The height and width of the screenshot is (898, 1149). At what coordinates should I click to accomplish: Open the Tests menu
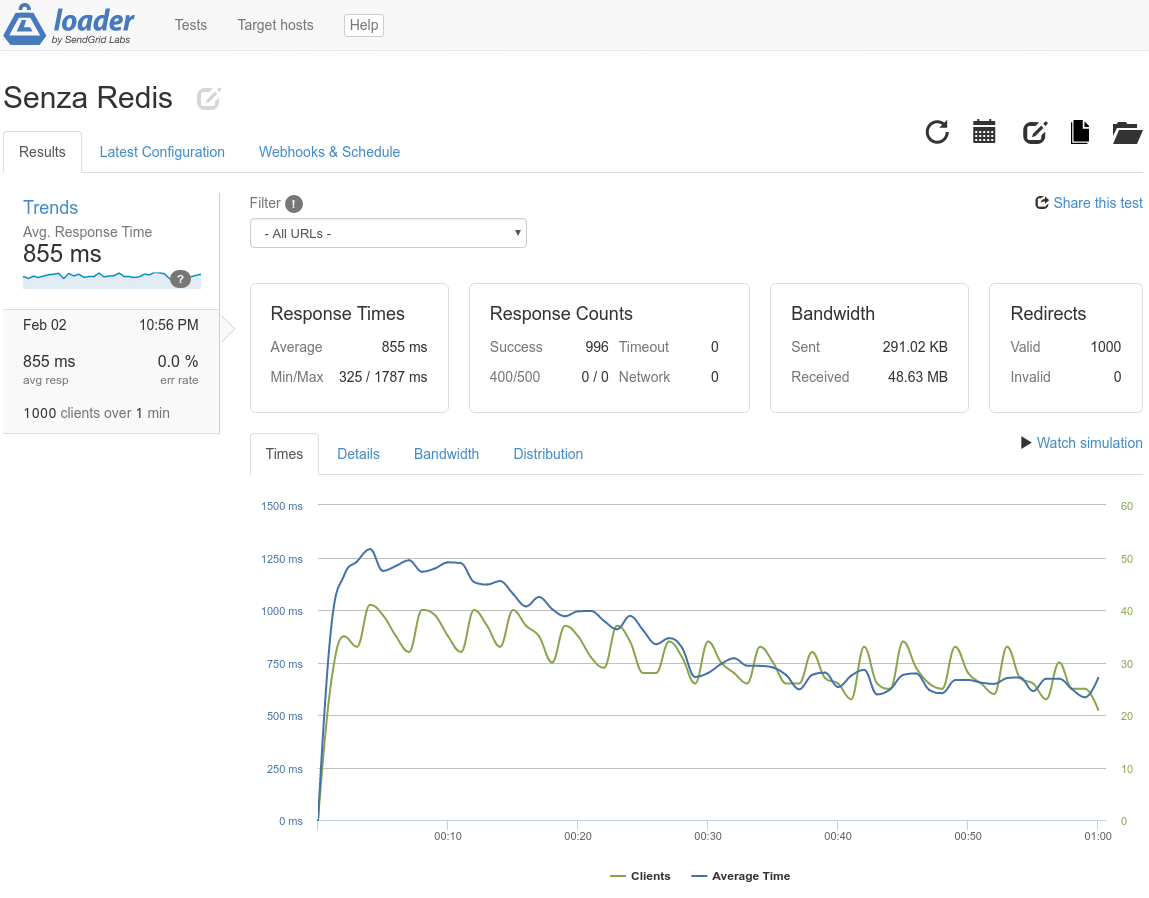pyautogui.click(x=190, y=25)
